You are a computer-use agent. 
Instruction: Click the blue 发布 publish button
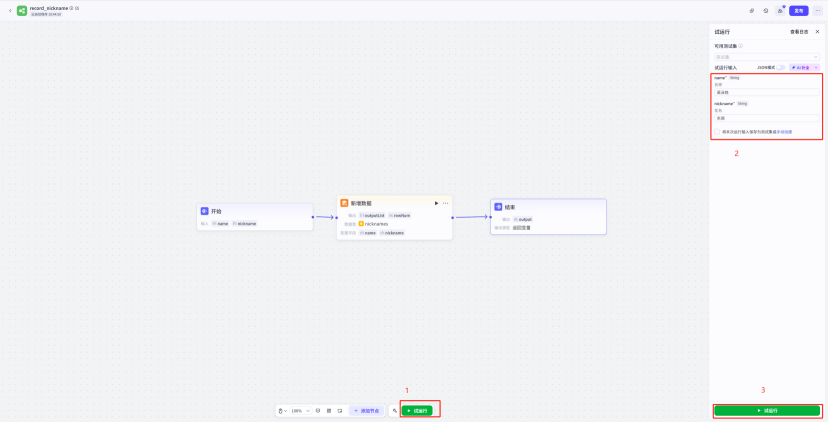coord(798,11)
